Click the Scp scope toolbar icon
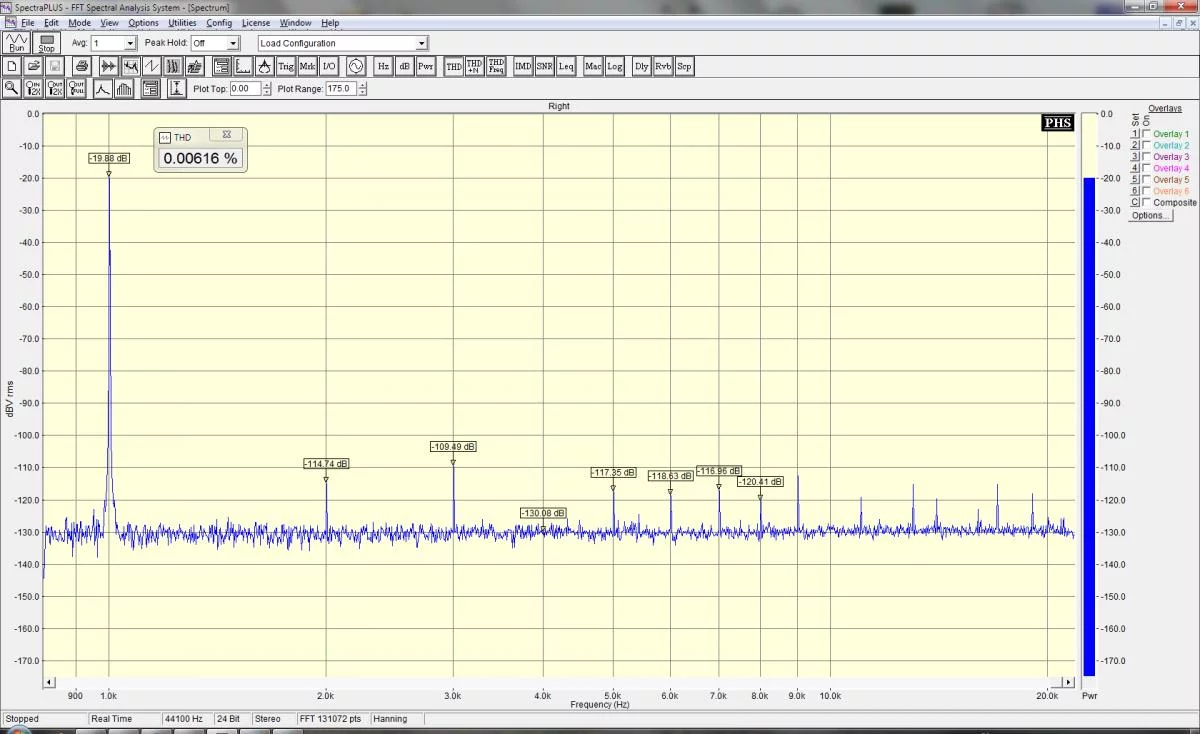 684,66
